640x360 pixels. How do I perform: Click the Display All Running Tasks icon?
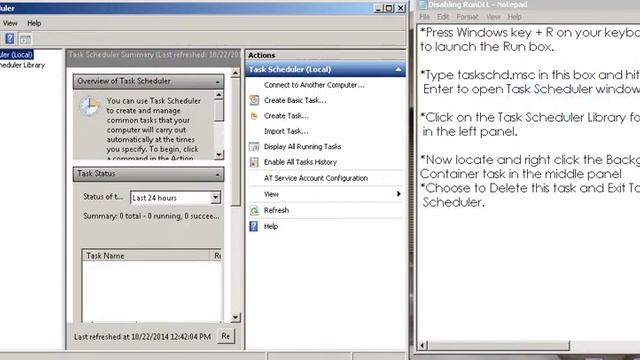pos(254,147)
